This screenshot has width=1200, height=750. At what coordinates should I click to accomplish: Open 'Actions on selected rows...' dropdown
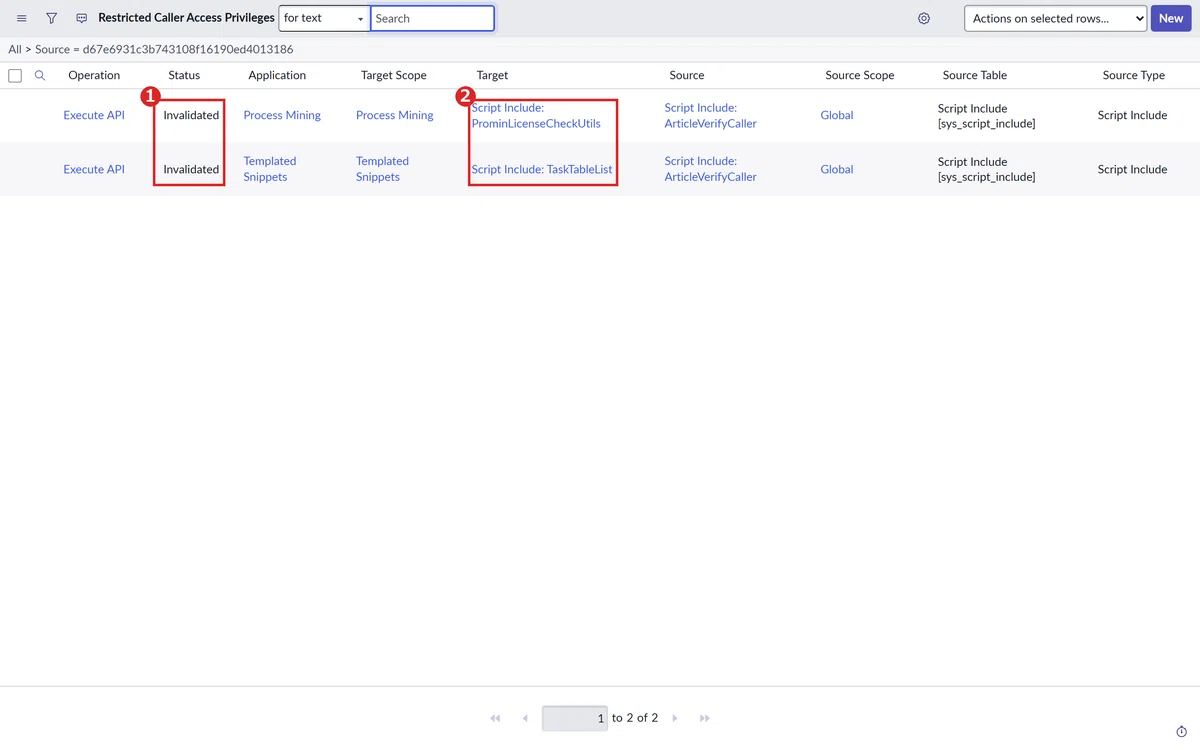pos(1055,18)
